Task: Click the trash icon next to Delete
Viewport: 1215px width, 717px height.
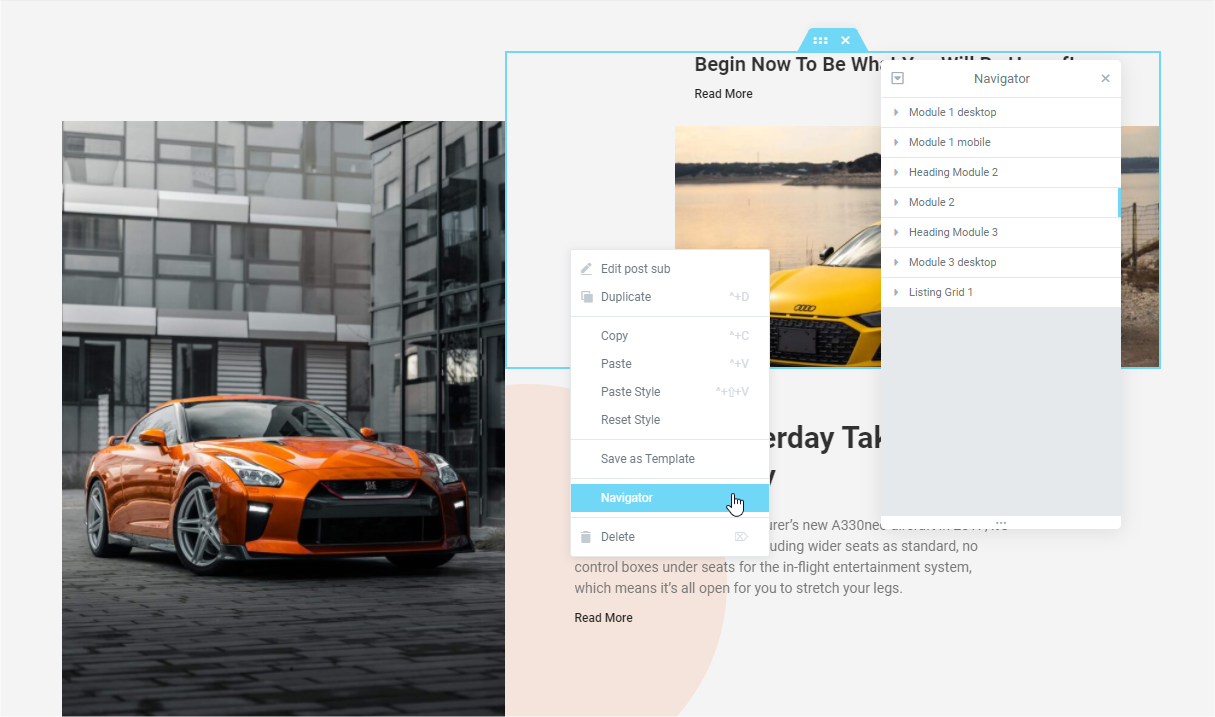Action: (586, 537)
